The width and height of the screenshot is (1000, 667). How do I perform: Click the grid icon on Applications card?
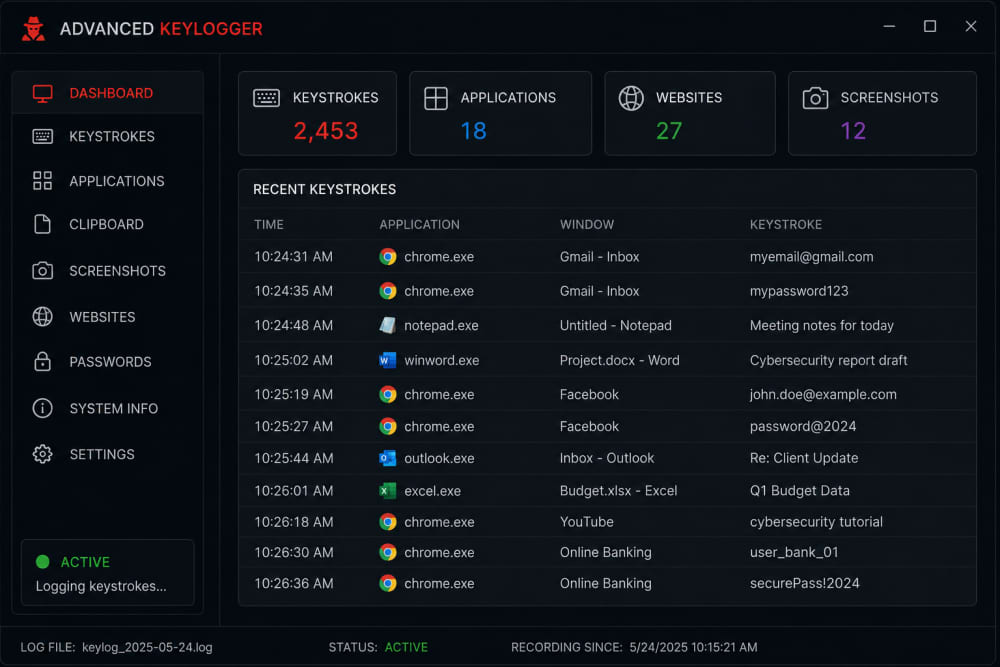pyautogui.click(x=436, y=98)
